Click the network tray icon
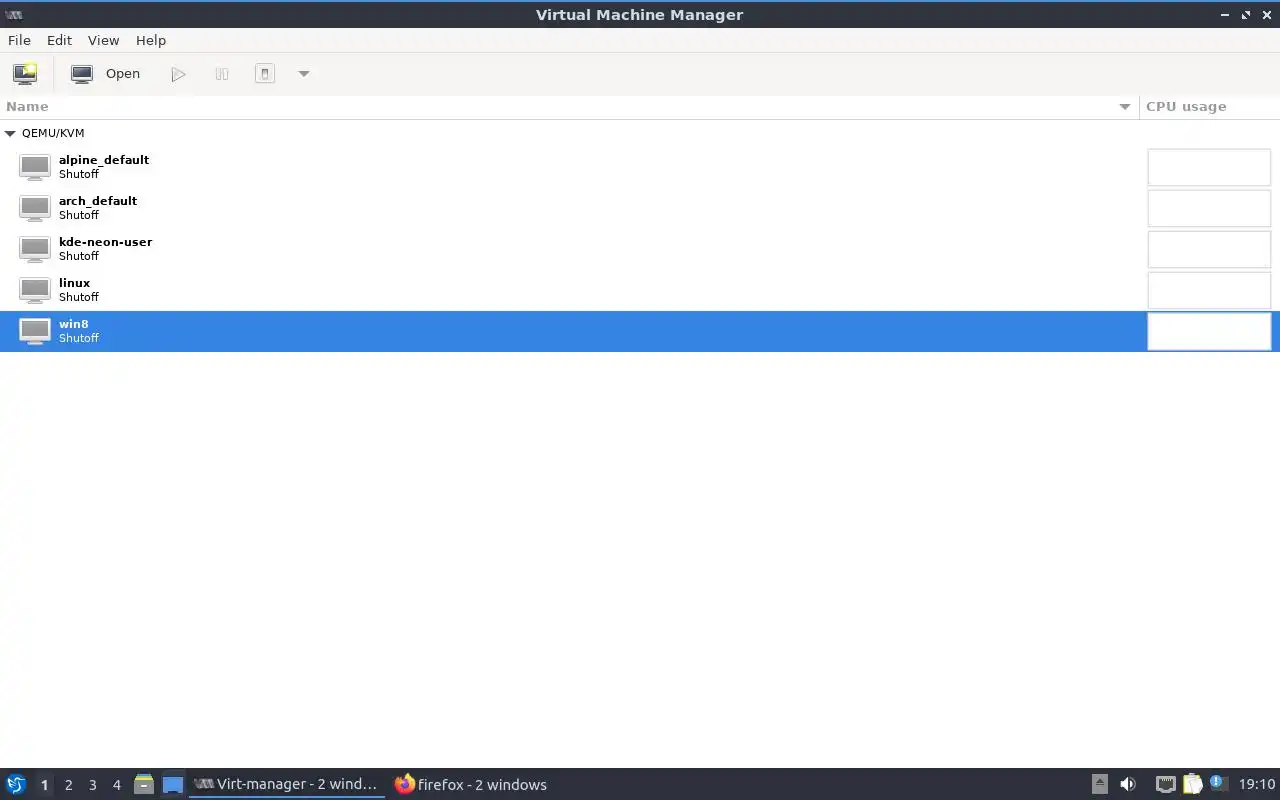 point(1165,785)
